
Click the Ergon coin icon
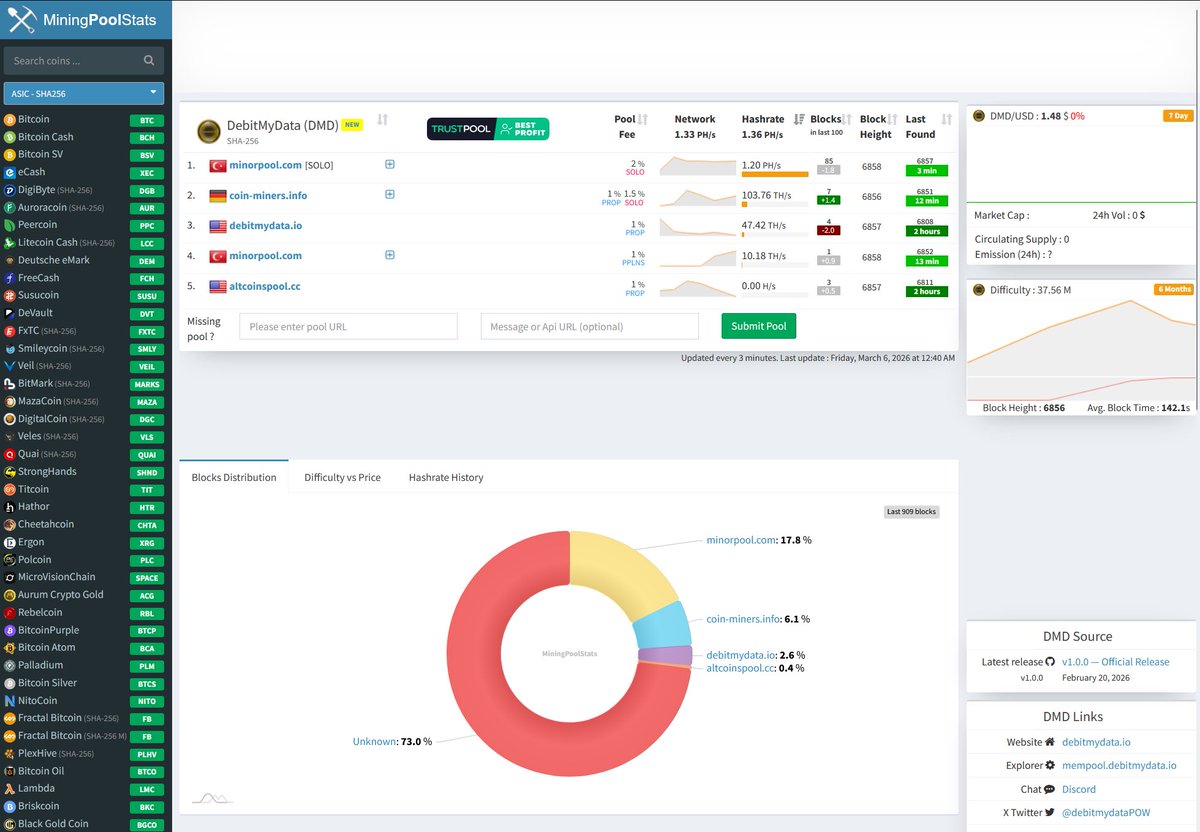[x=10, y=542]
